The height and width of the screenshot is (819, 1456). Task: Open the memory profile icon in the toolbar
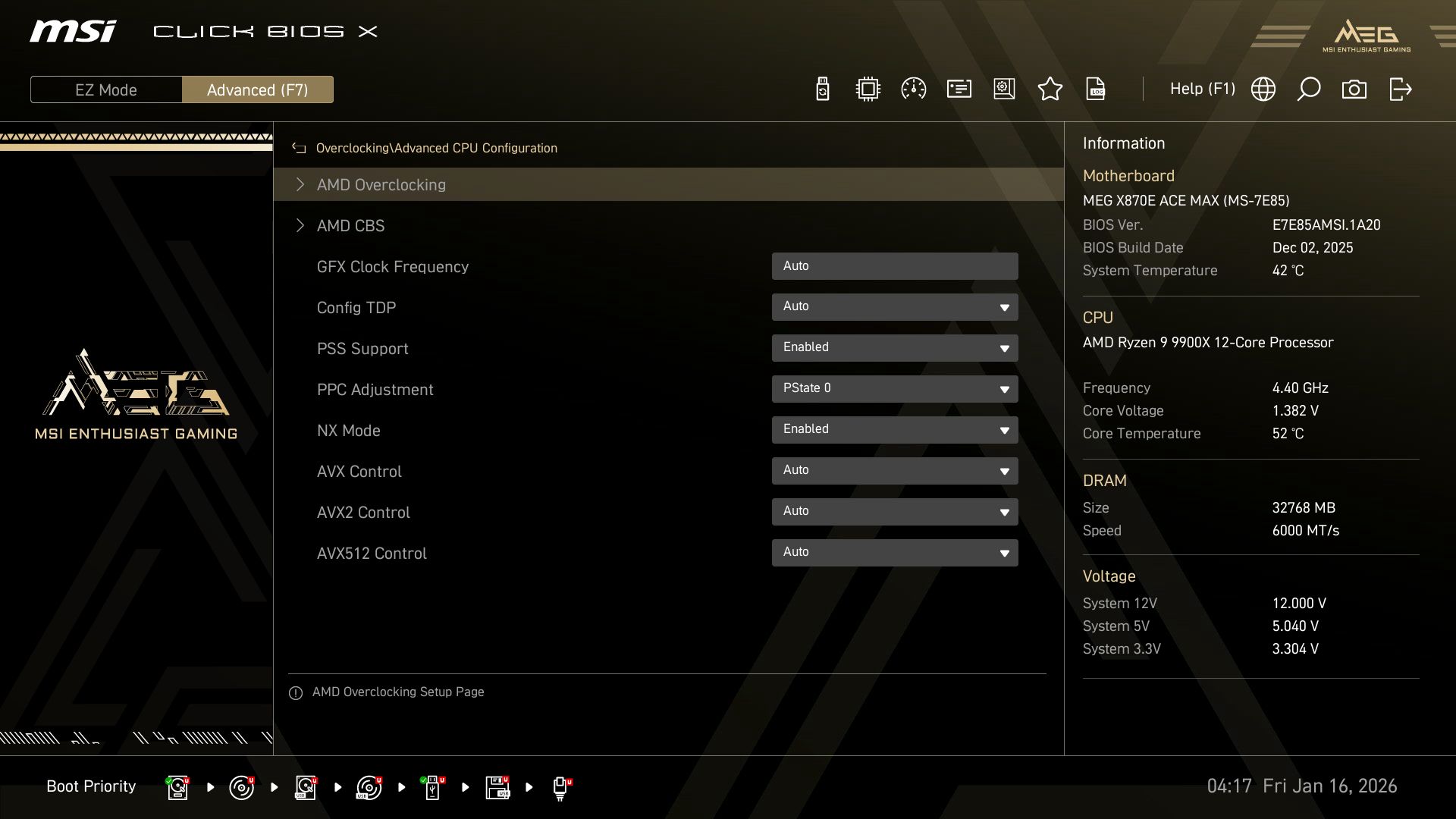click(959, 89)
